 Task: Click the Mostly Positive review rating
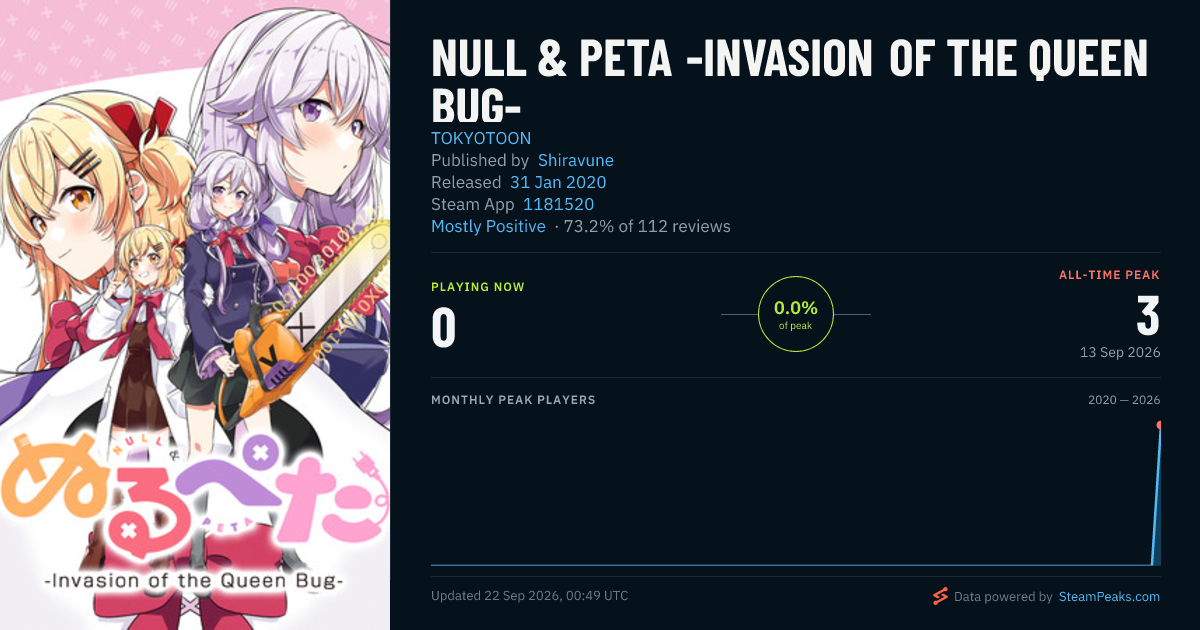pos(488,226)
